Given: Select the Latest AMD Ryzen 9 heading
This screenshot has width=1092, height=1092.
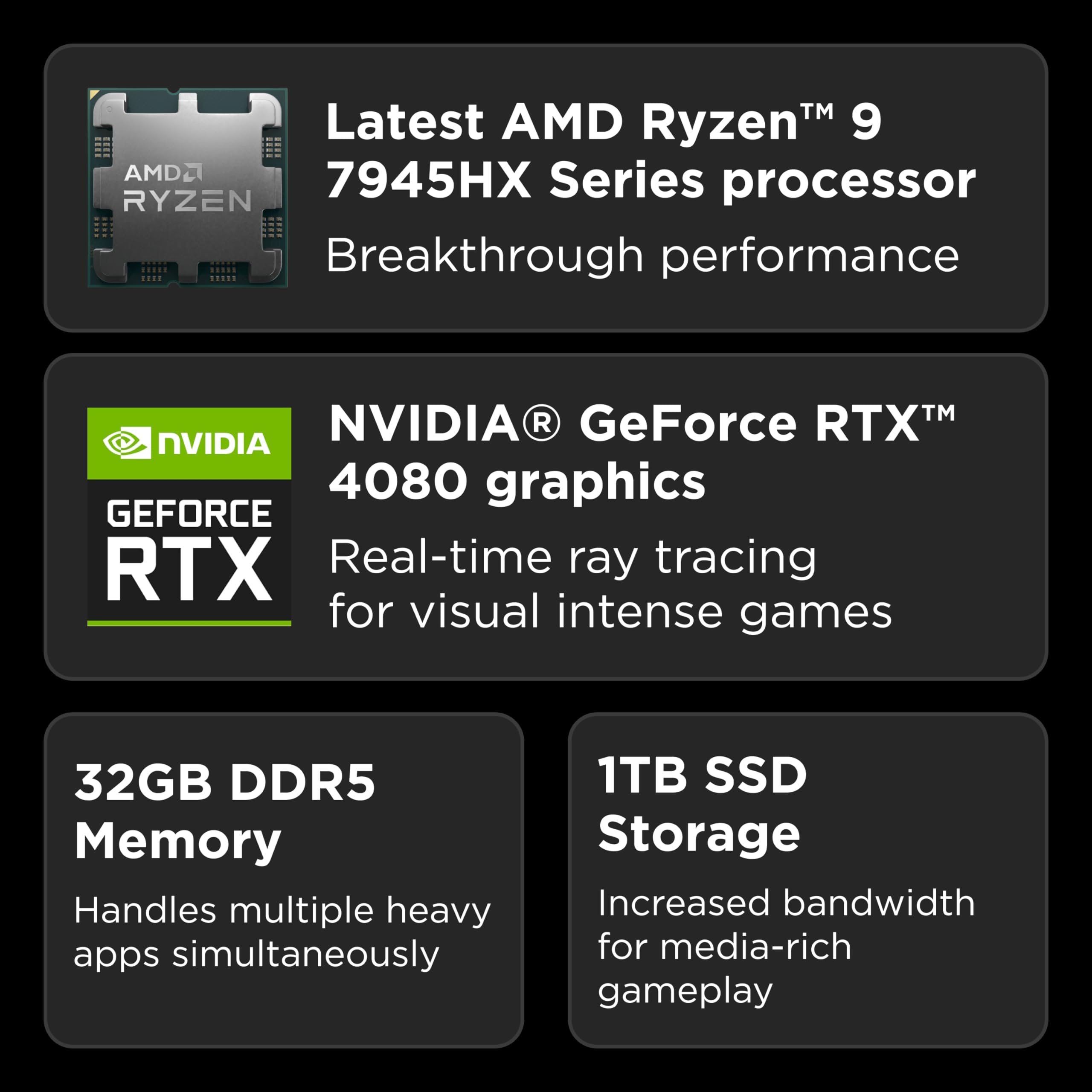Looking at the screenshot, I should 603,122.
